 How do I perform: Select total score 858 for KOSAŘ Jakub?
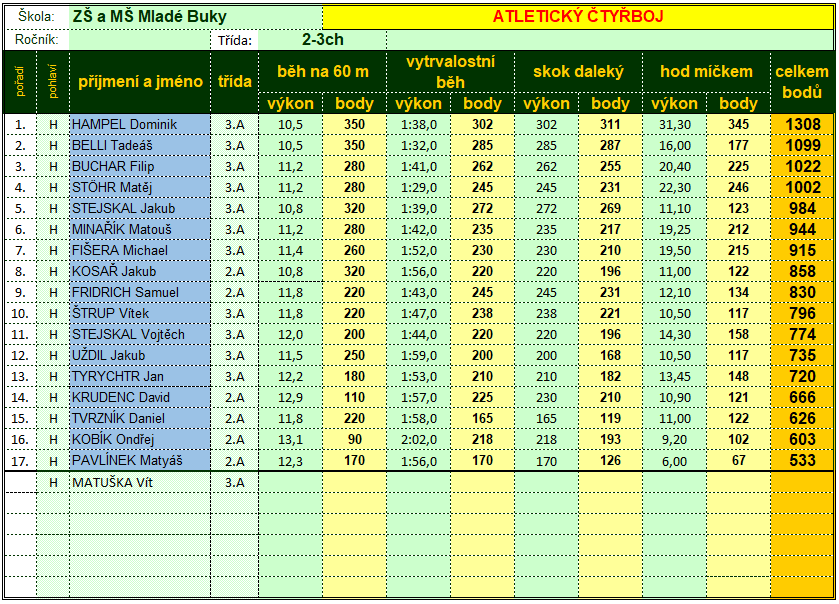[x=802, y=271]
